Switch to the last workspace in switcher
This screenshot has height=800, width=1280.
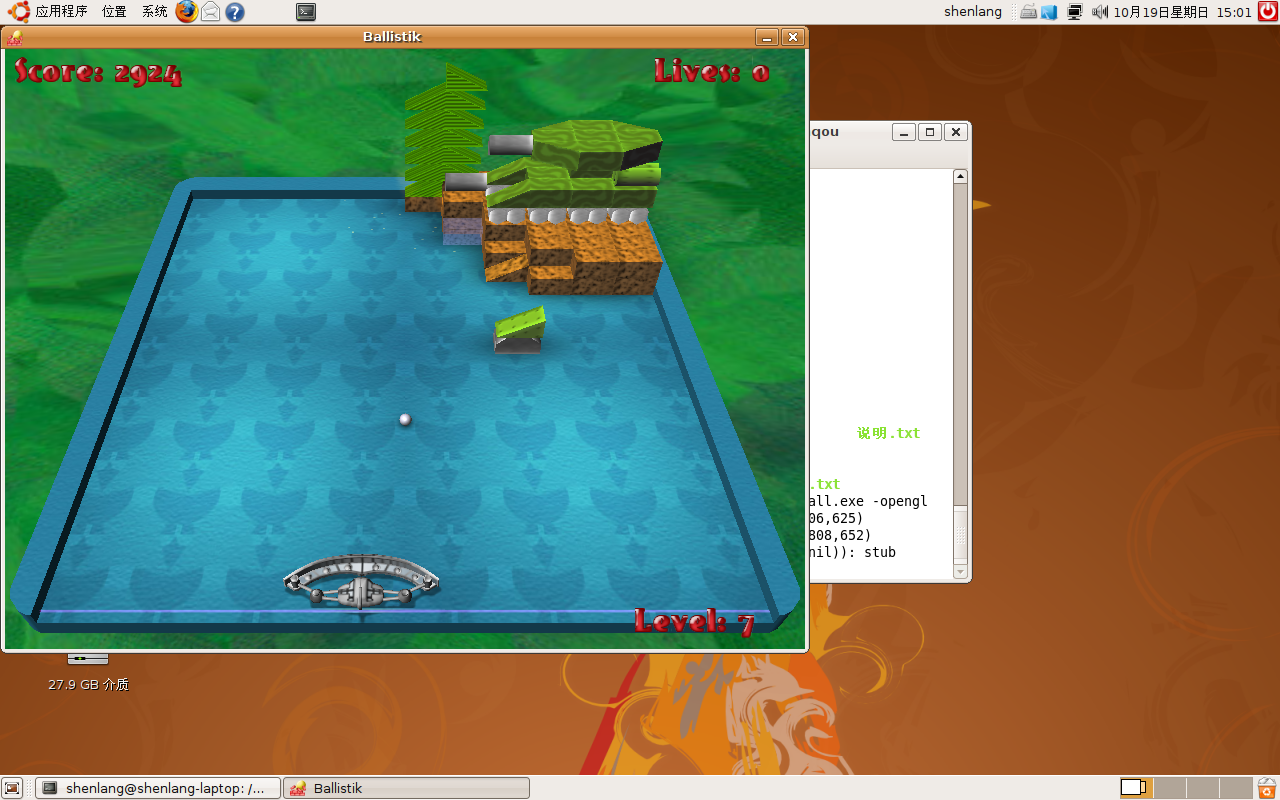[x=1235, y=788]
